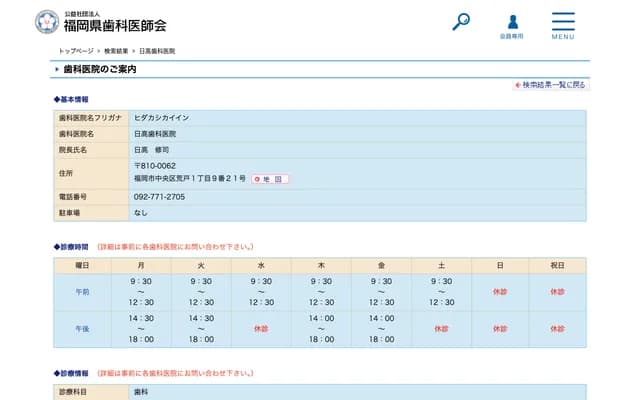Open the 地図 map button
The height and width of the screenshot is (400, 640).
[270, 179]
